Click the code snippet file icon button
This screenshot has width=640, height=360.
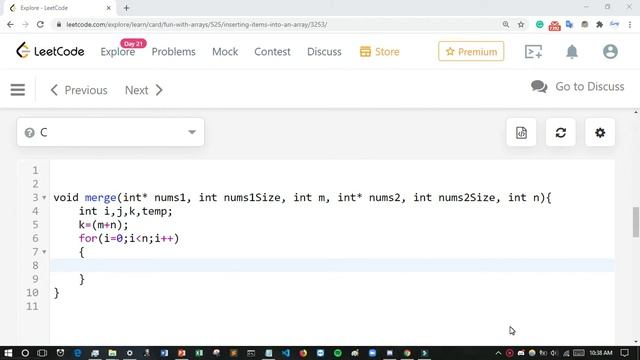(521, 133)
